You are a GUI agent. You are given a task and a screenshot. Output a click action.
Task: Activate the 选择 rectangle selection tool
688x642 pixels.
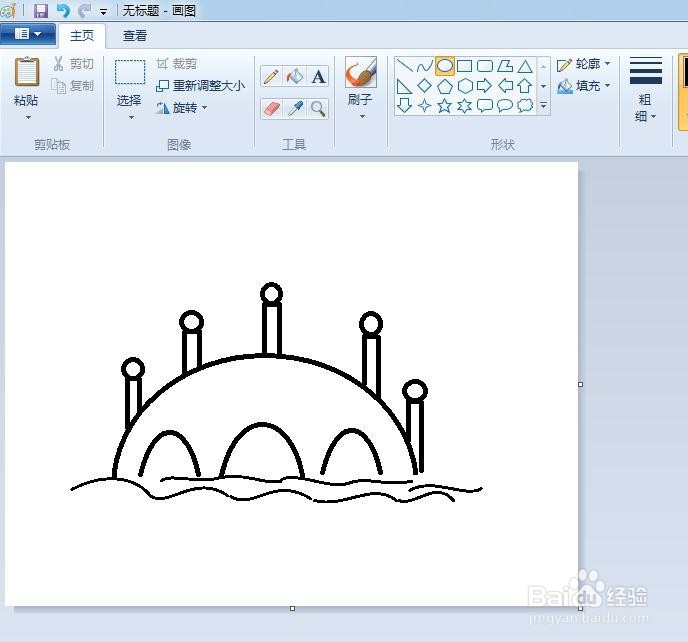(130, 72)
